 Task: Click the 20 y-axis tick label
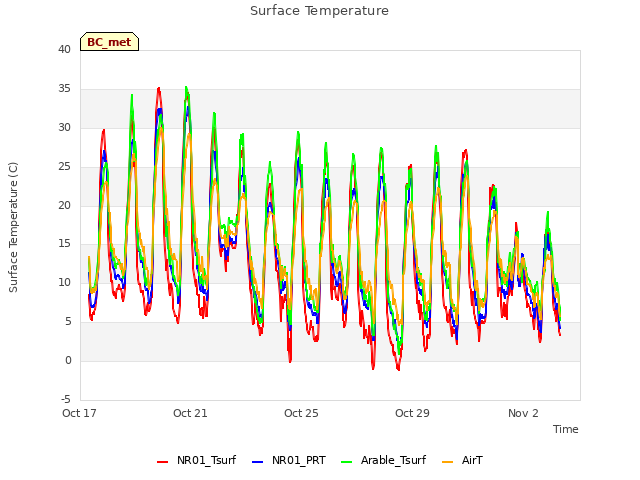pyautogui.click(x=64, y=205)
